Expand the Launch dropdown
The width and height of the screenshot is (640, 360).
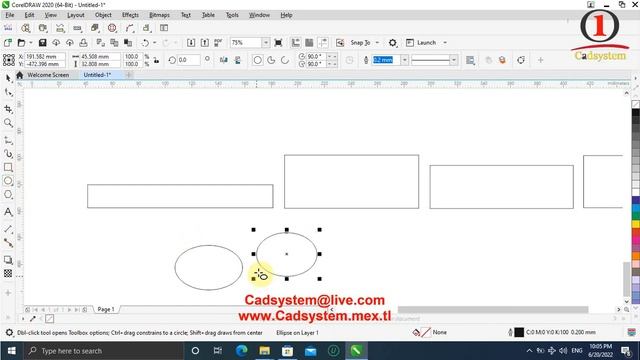click(445, 42)
